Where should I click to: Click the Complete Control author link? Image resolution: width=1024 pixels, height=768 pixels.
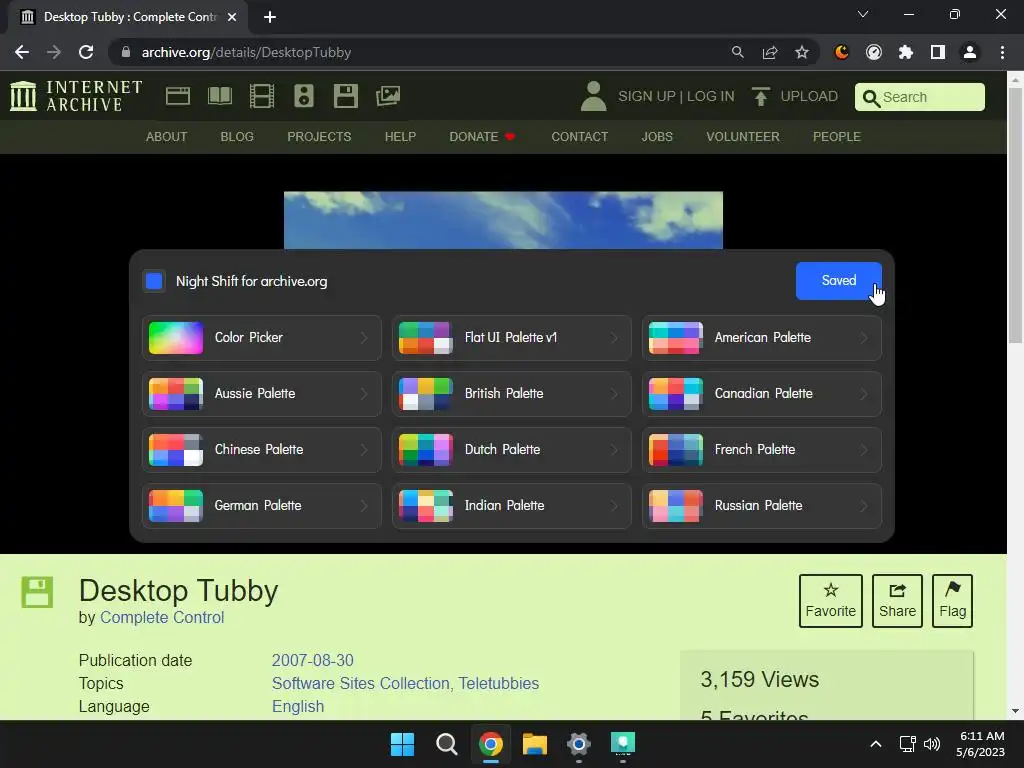click(x=162, y=618)
